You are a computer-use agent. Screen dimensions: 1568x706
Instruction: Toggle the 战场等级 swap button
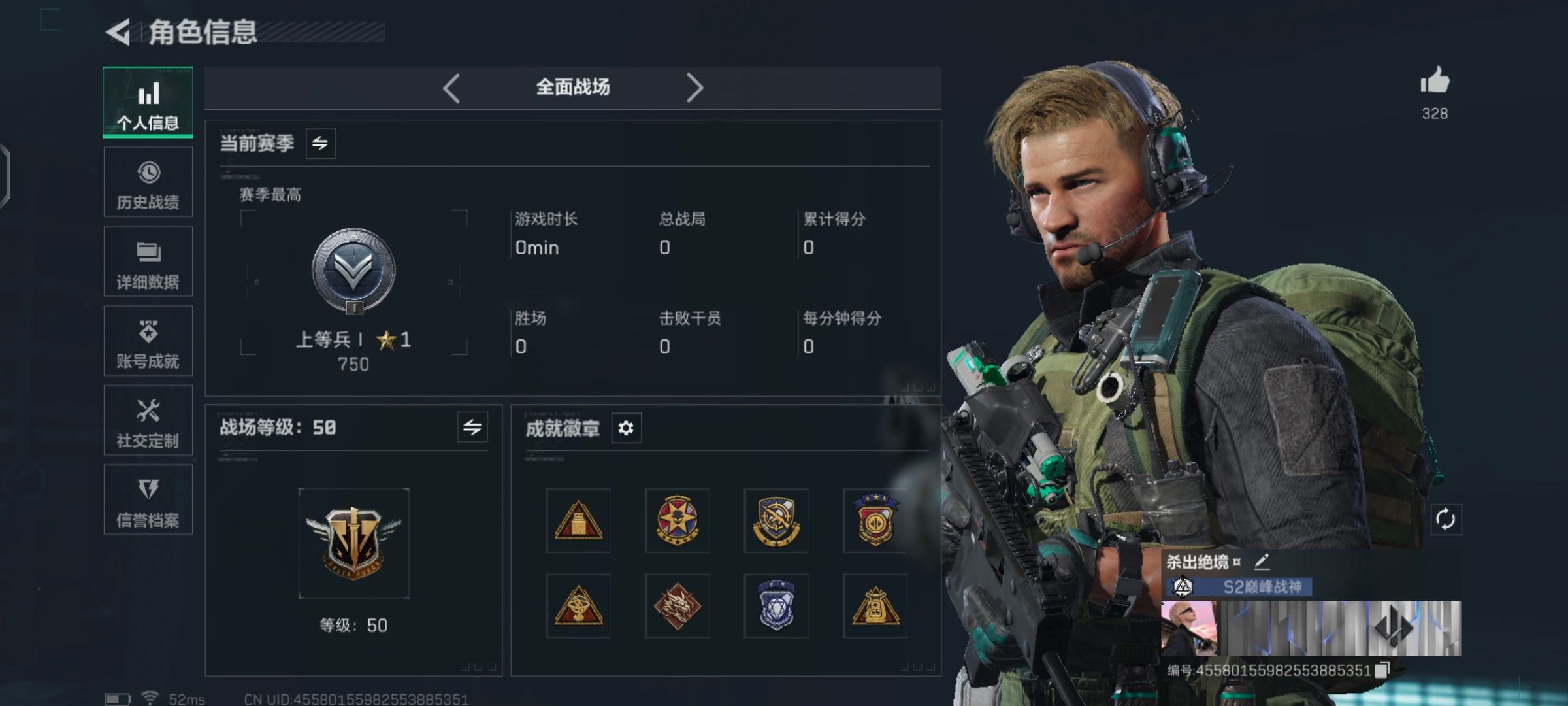tap(472, 428)
